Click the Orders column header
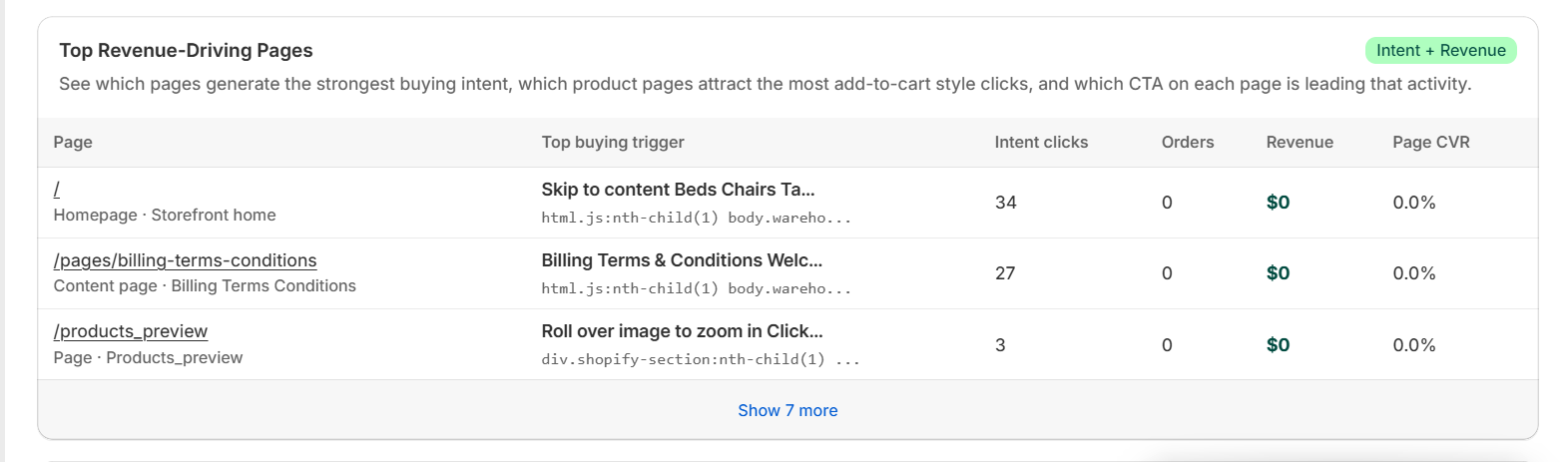This screenshot has width=1568, height=462. point(1187,142)
